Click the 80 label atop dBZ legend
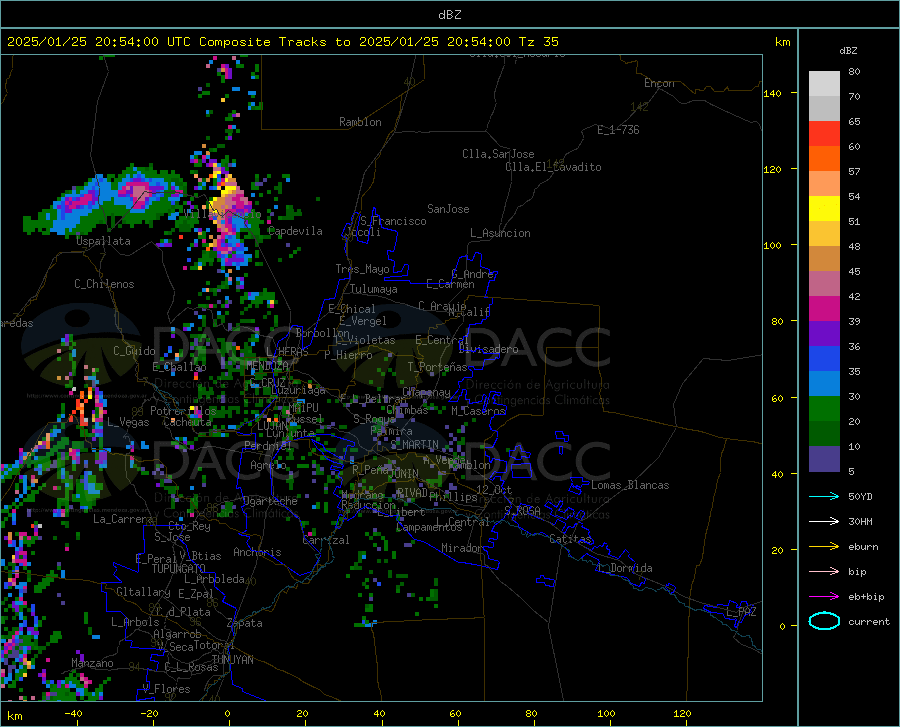This screenshot has height=727, width=900. pyautogui.click(x=854, y=72)
